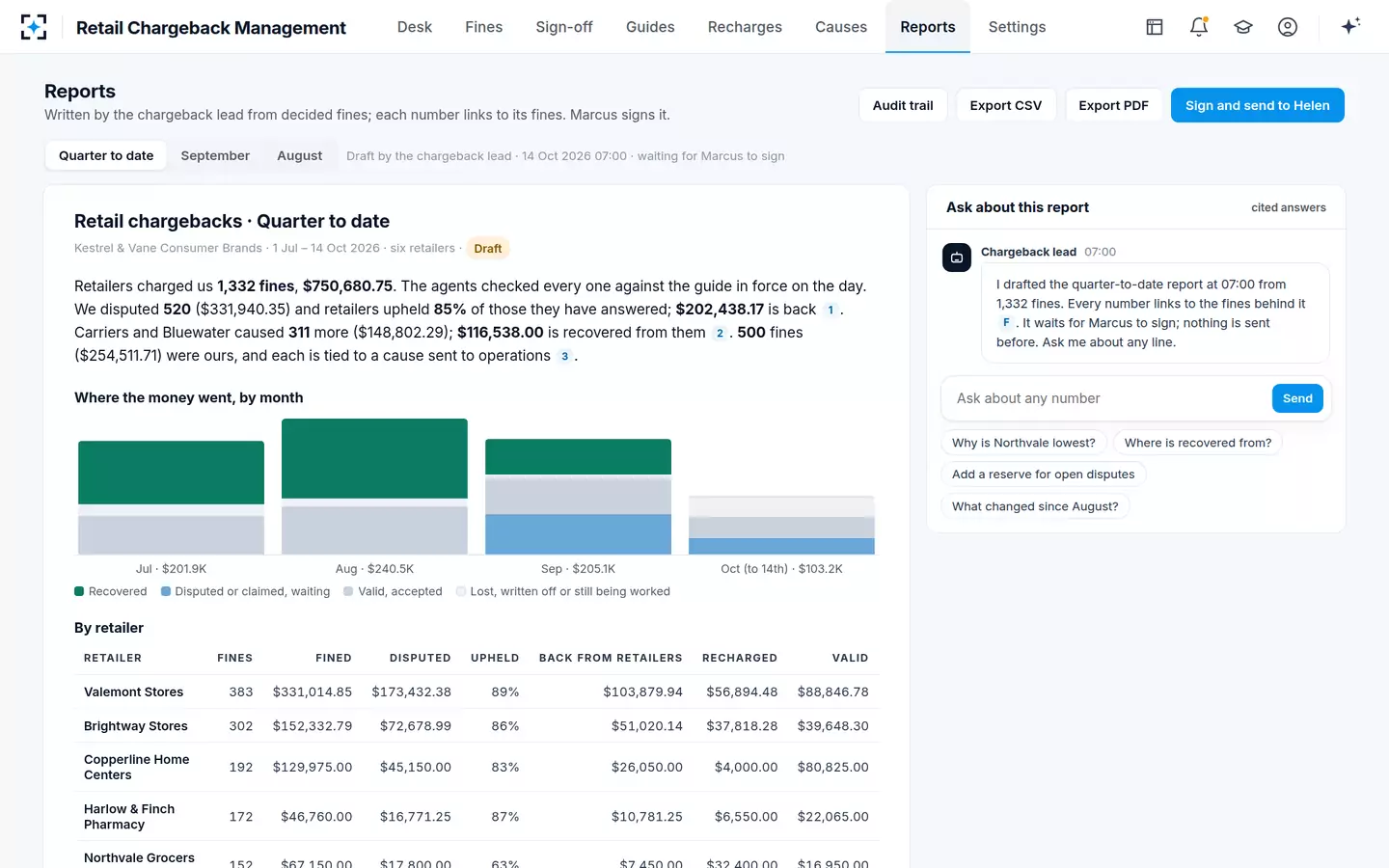
Task: Select the September period
Action: click(x=215, y=155)
